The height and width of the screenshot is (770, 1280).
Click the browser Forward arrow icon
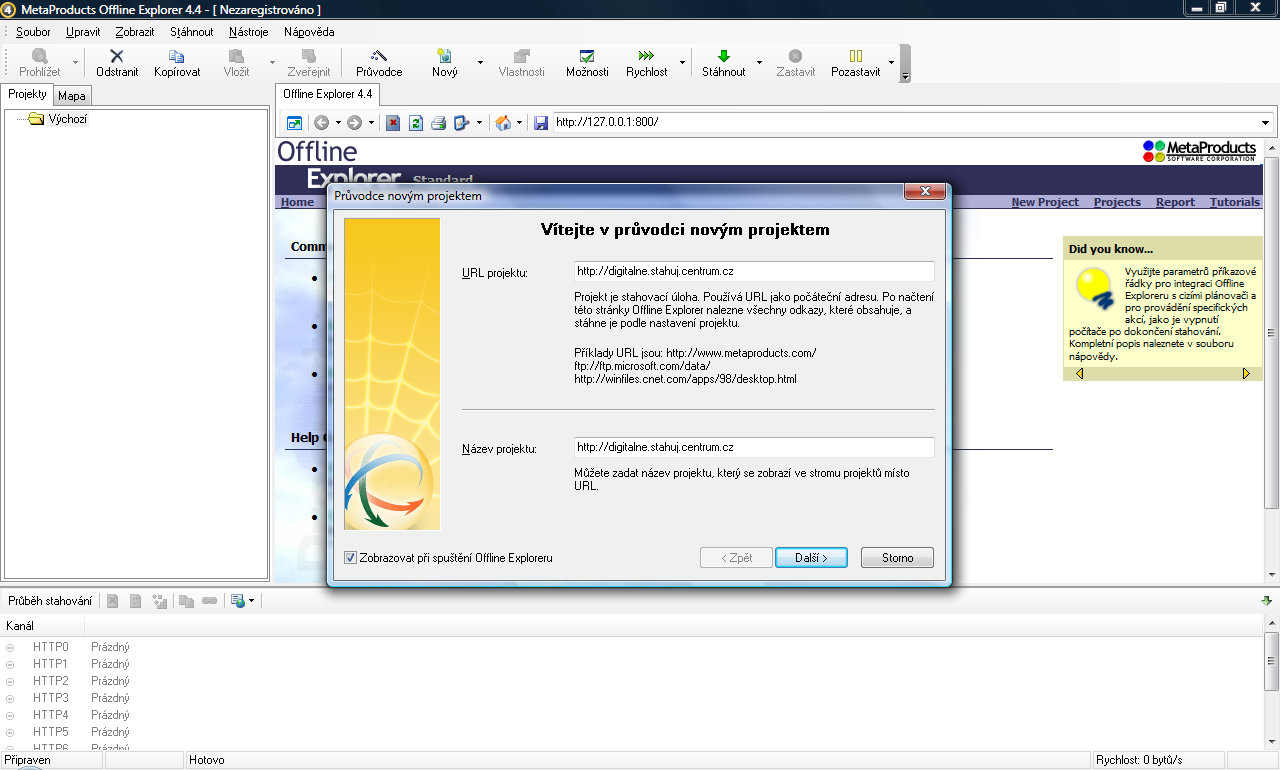354,123
